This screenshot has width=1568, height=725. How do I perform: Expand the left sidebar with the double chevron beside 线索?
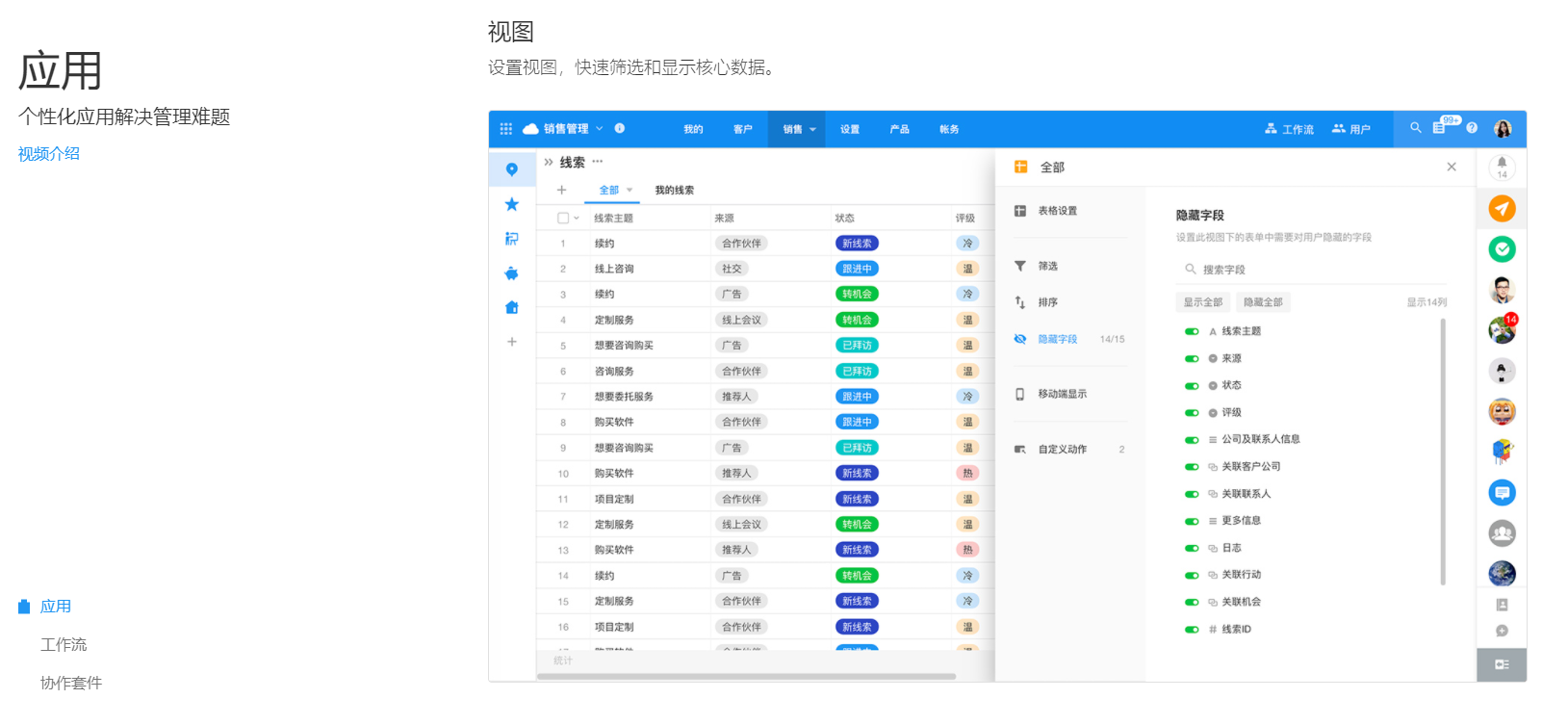[549, 162]
